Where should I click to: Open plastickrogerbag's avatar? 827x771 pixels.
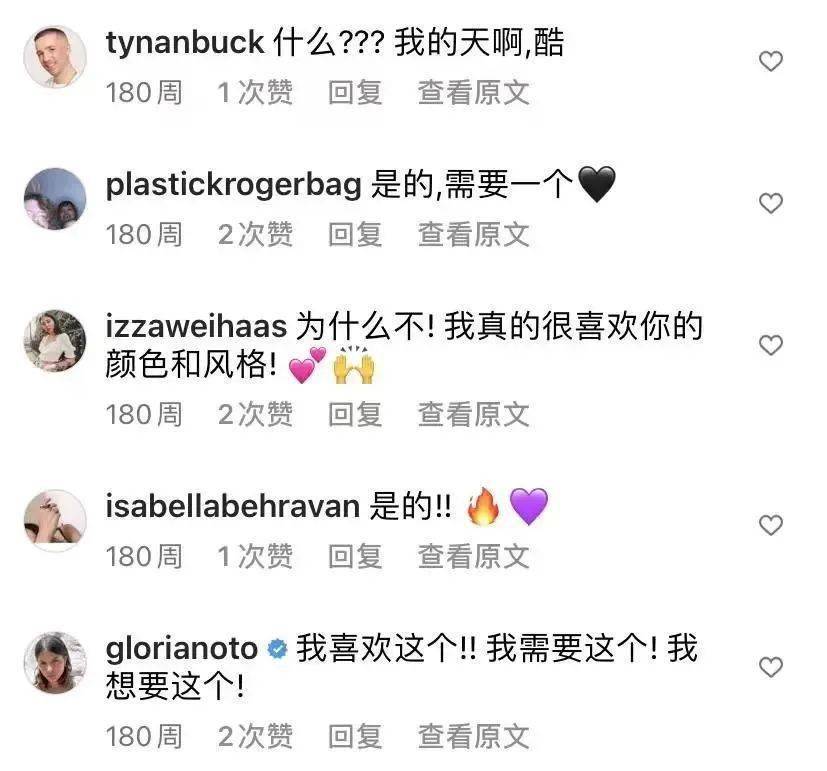[x=55, y=199]
